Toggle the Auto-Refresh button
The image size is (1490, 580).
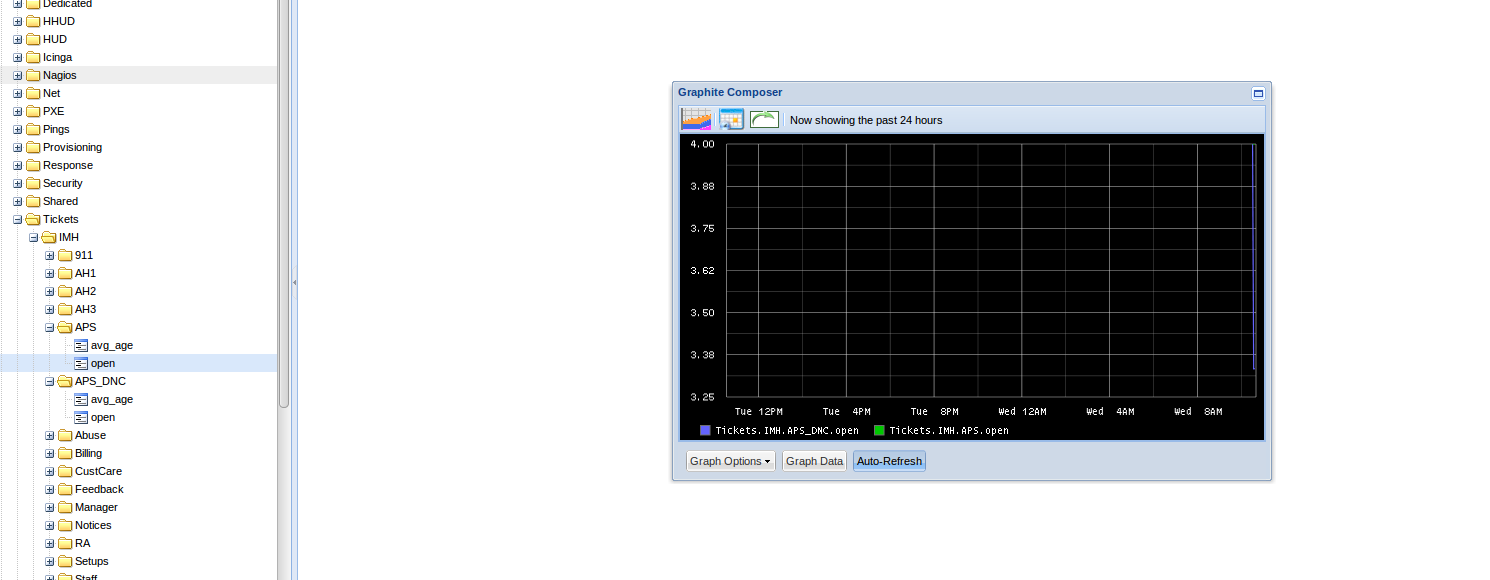coord(889,461)
